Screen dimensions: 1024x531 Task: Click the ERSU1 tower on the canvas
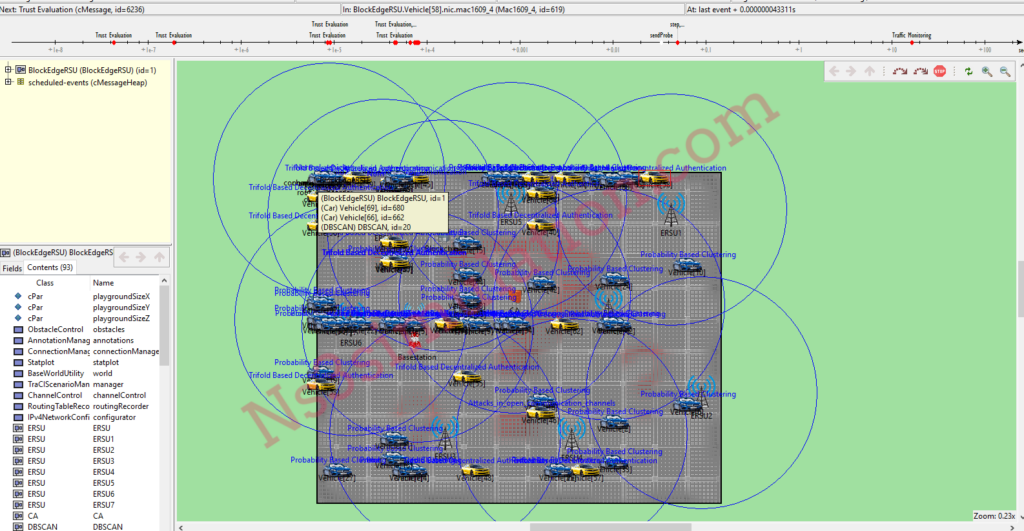point(671,211)
